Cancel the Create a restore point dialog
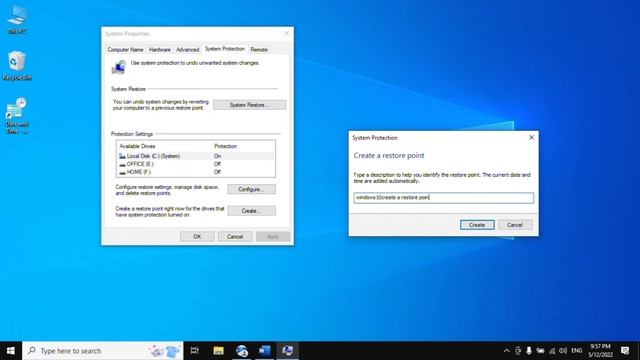 pos(515,225)
